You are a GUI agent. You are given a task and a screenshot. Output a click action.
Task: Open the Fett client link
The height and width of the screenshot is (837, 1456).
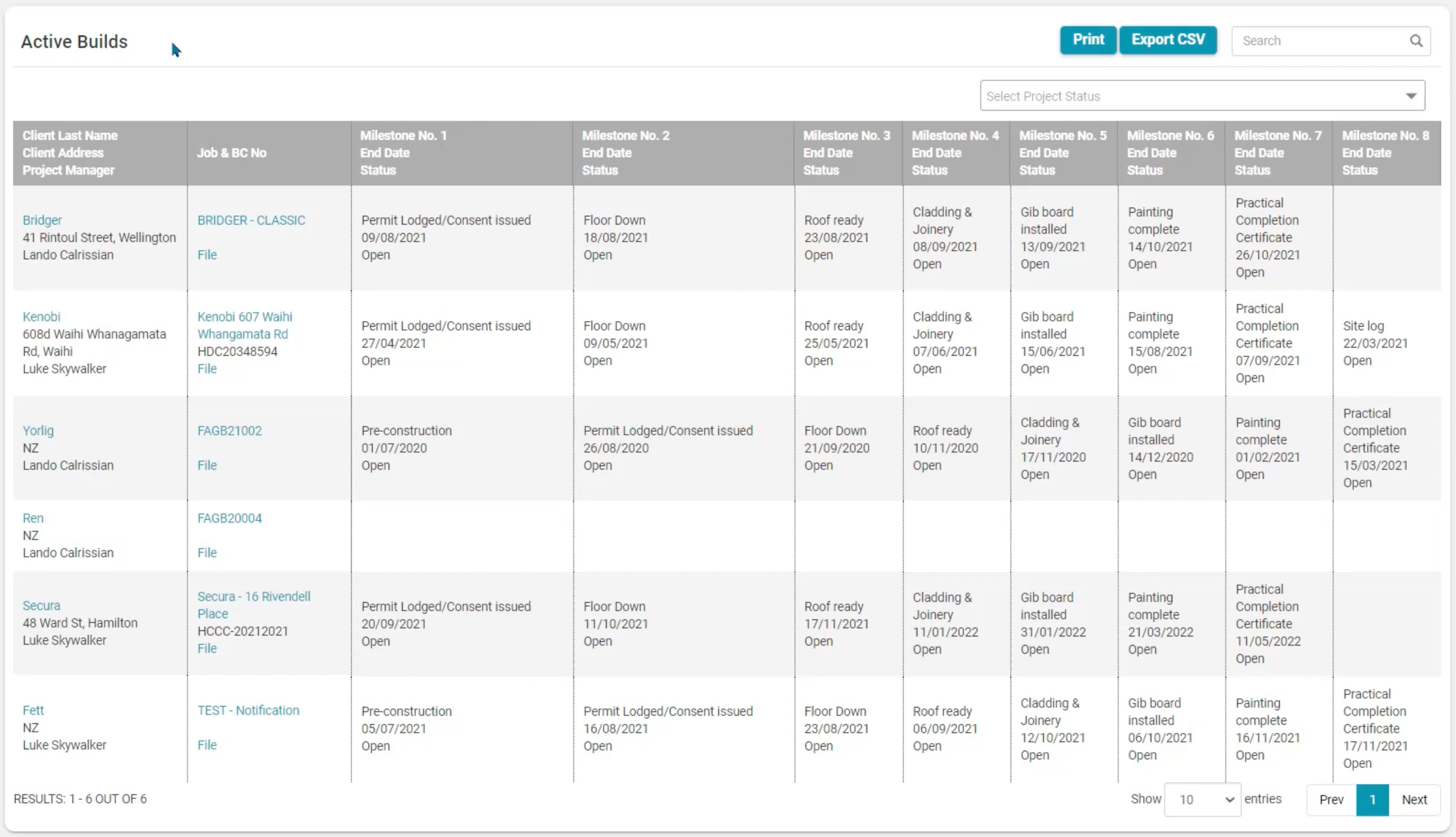(33, 710)
